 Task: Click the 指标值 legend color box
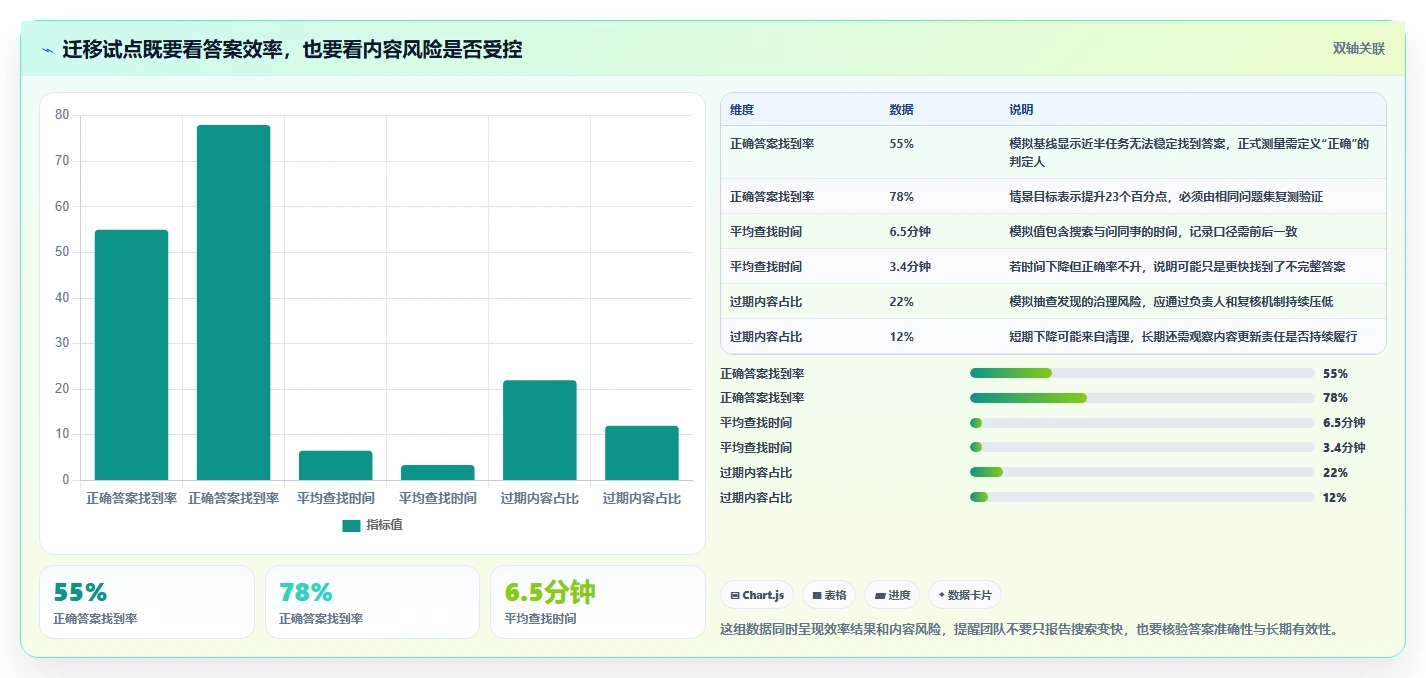pos(351,525)
